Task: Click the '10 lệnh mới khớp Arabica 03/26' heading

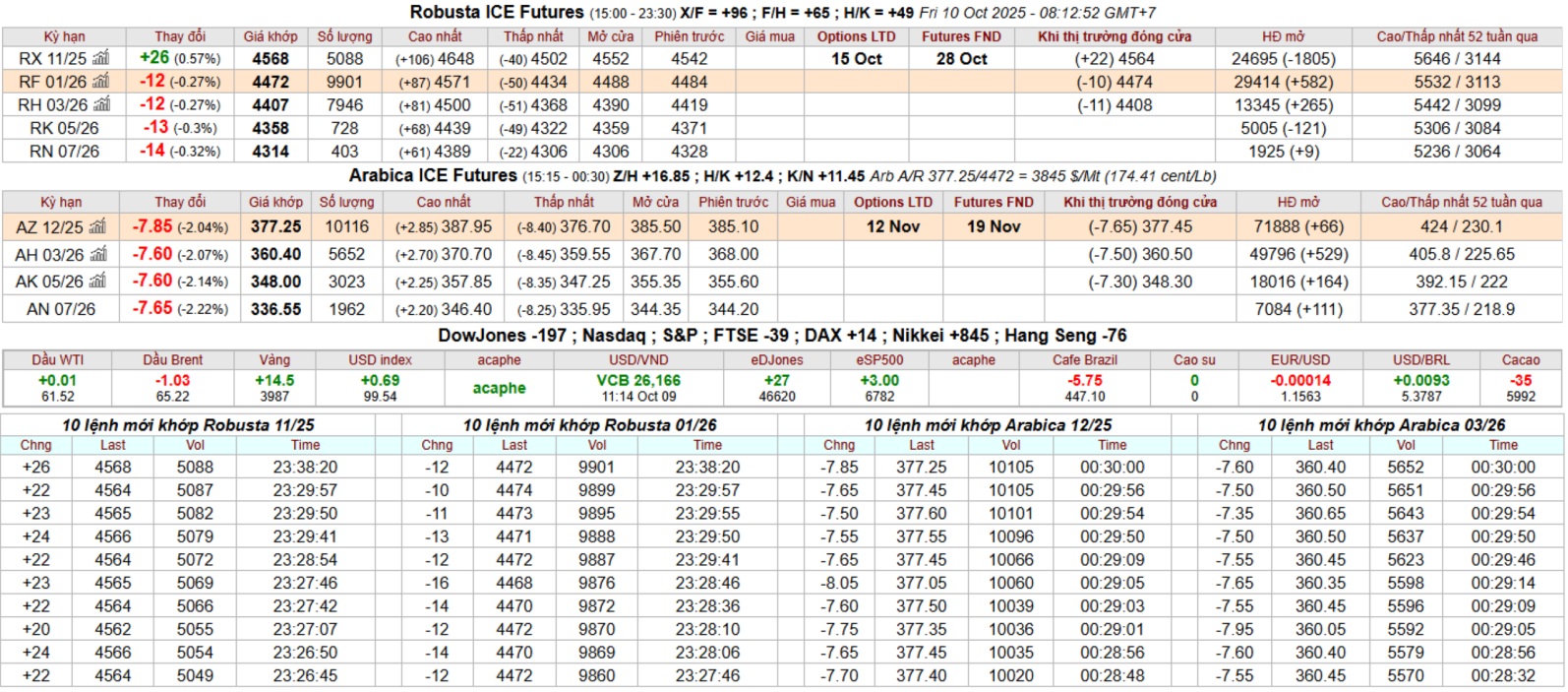Action: click(1381, 425)
